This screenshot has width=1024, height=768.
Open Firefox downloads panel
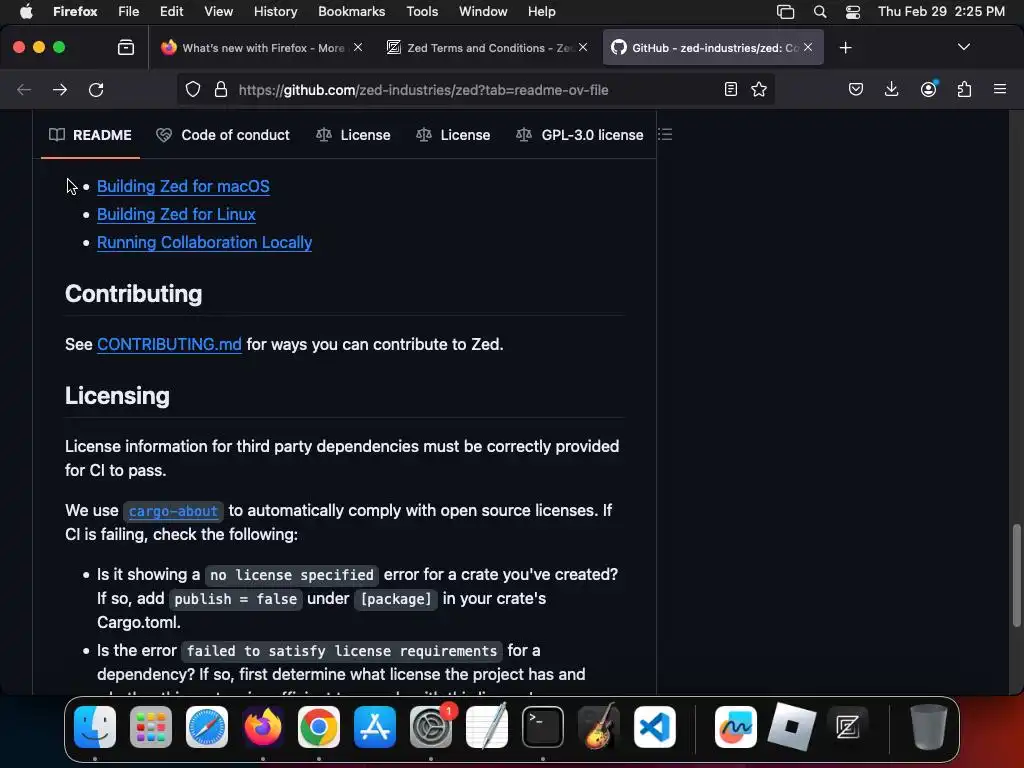coord(891,89)
